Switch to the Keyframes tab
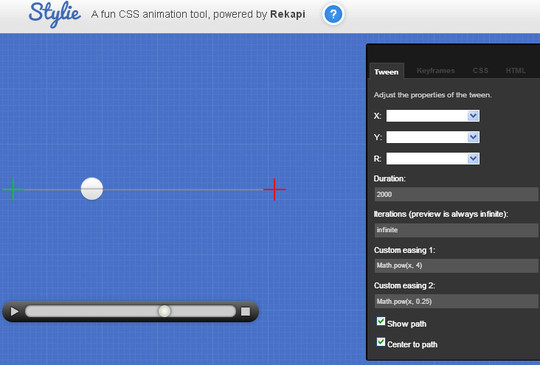 point(436,71)
